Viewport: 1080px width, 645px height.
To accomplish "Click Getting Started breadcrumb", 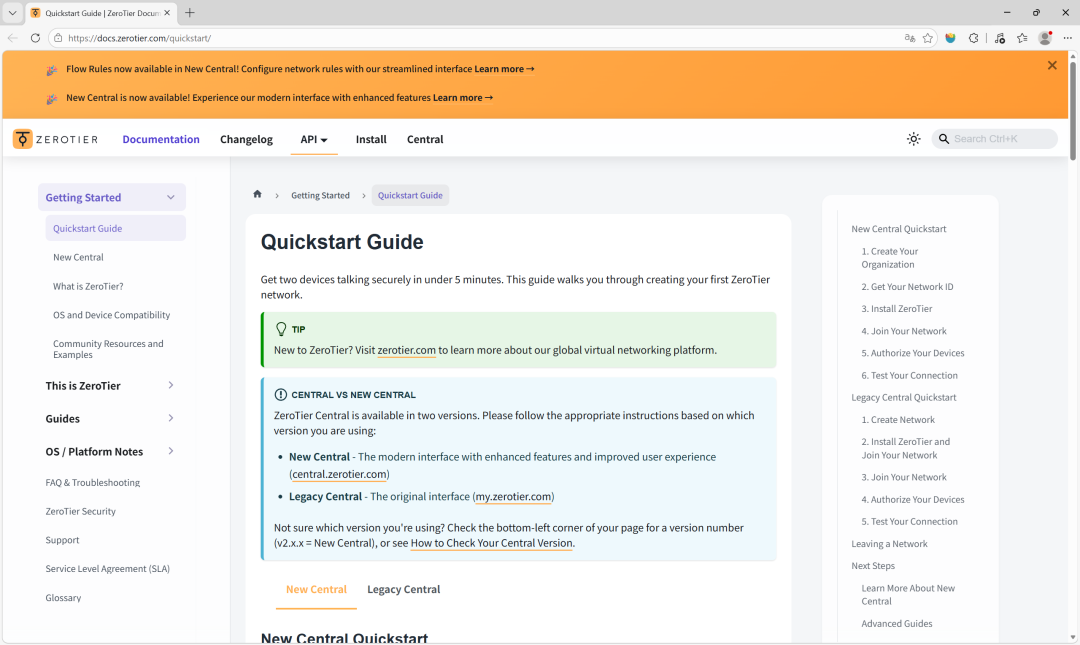I will coord(320,195).
